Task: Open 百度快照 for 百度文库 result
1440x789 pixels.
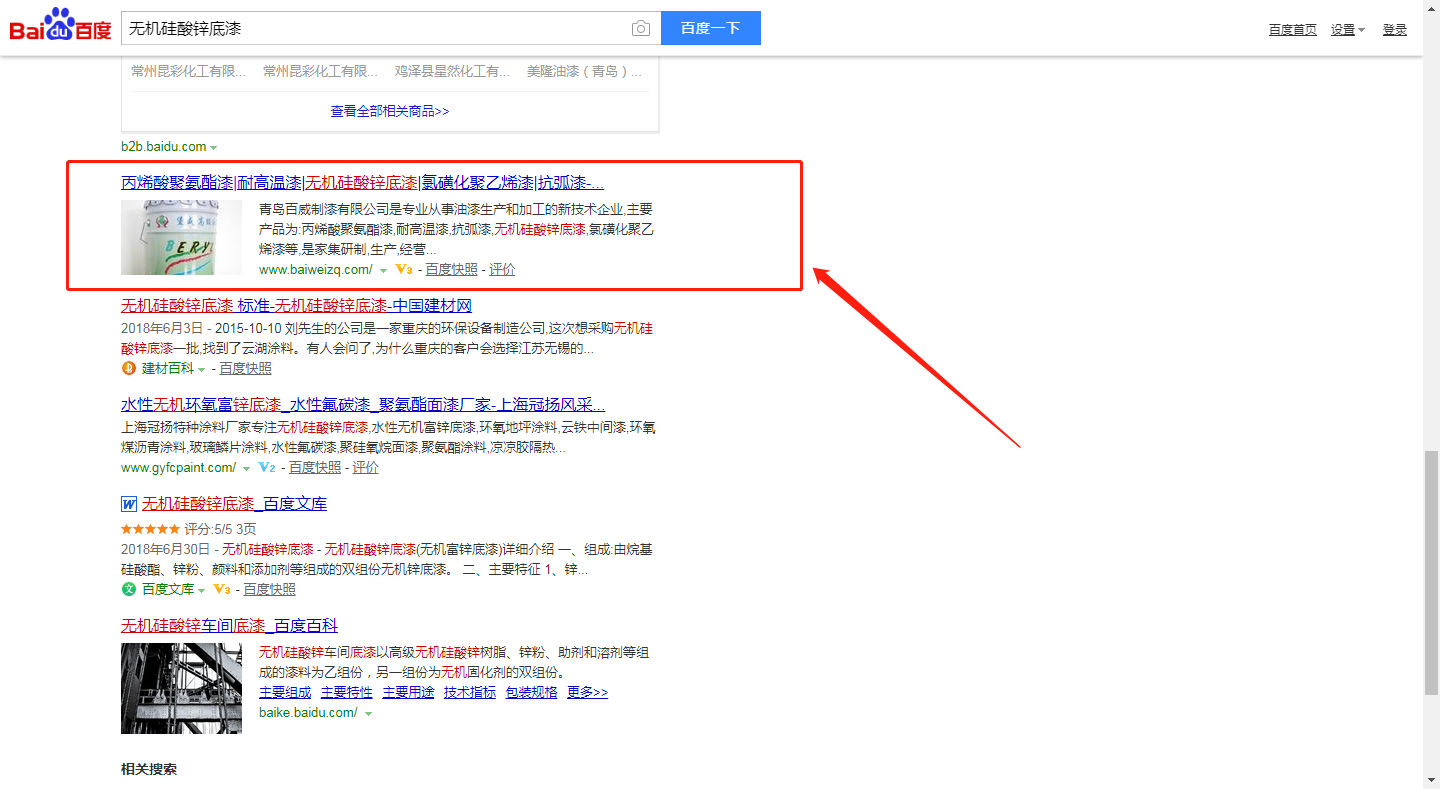Action: [x=270, y=589]
